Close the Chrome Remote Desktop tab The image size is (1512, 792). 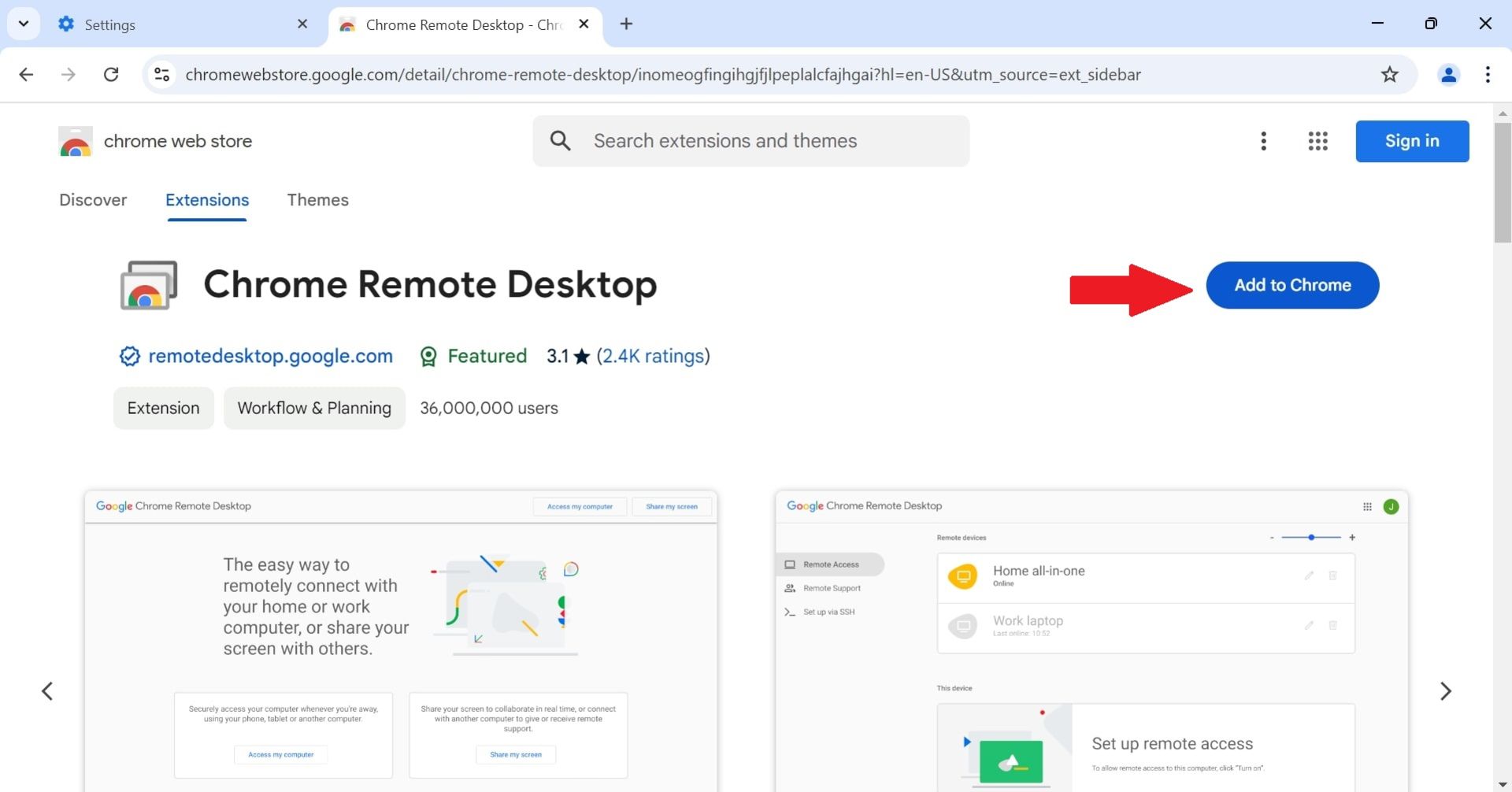[584, 24]
